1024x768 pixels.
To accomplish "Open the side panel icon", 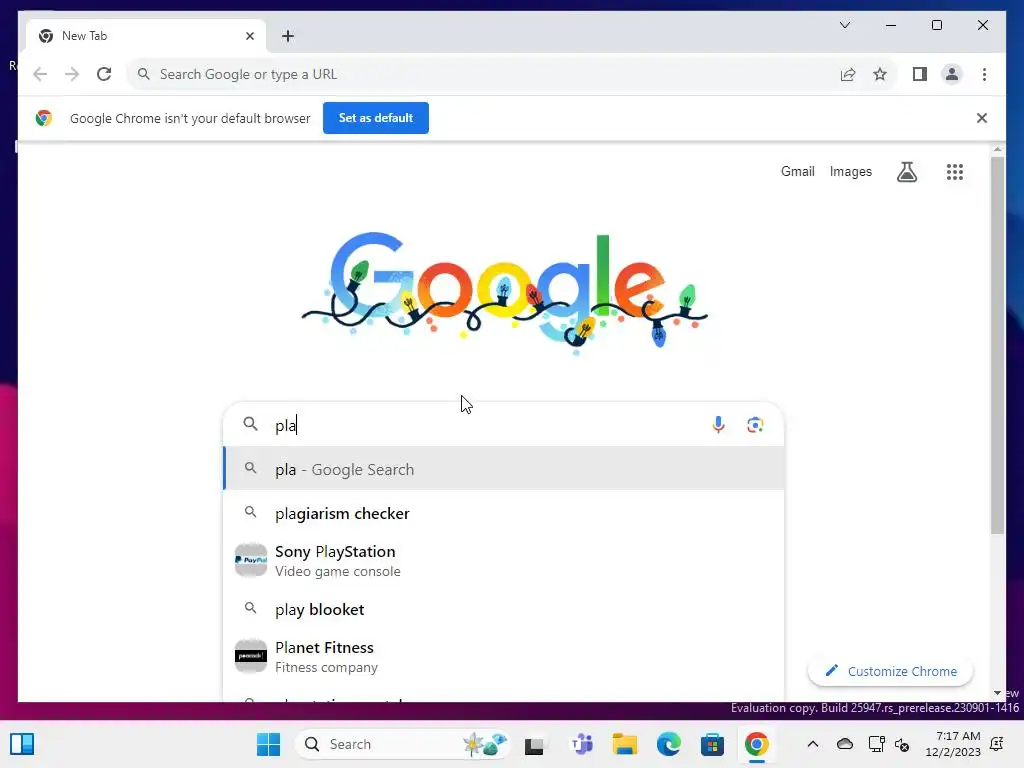I will pos(920,74).
